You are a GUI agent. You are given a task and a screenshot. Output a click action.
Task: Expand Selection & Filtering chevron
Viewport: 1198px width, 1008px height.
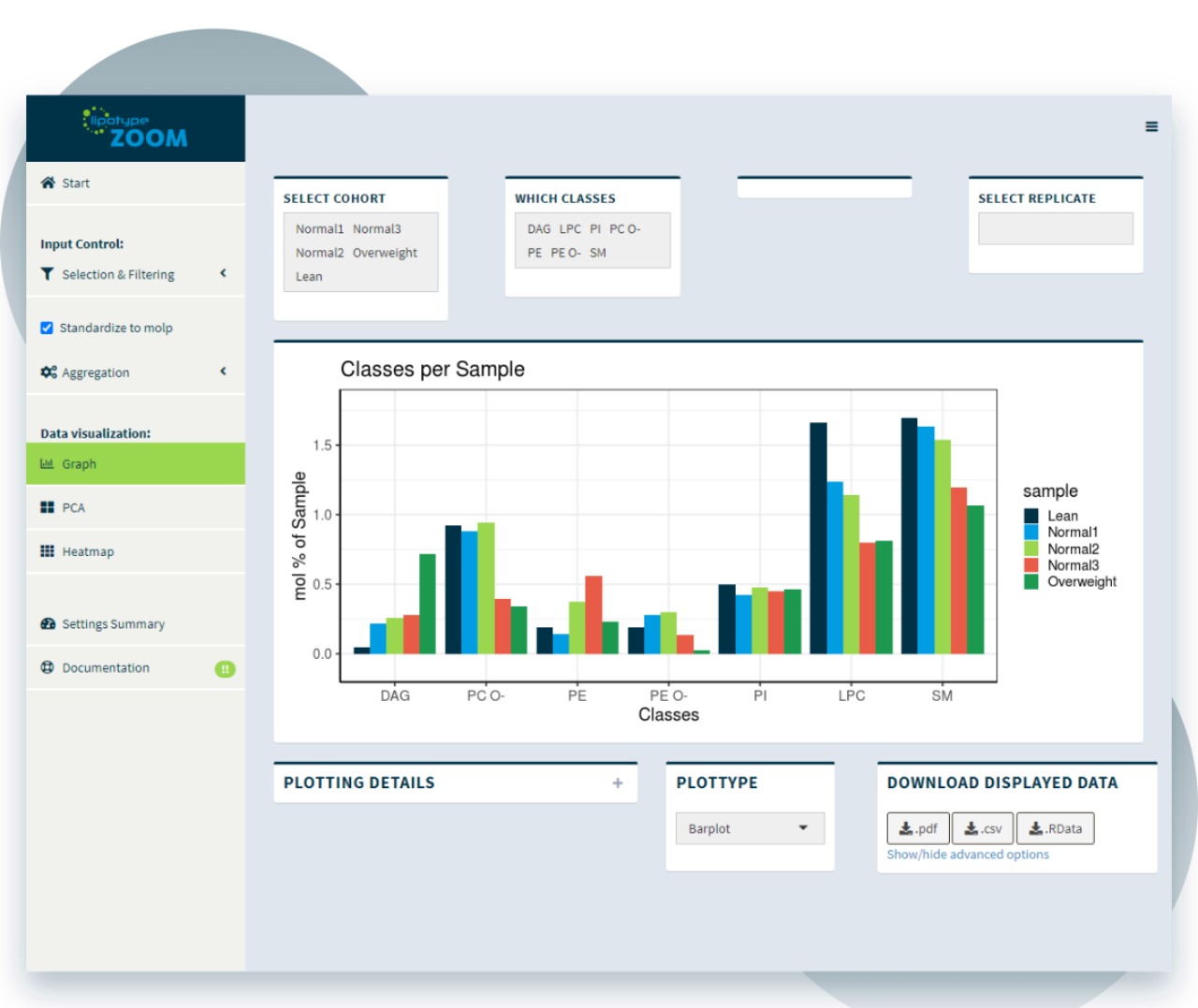pyautogui.click(x=223, y=273)
